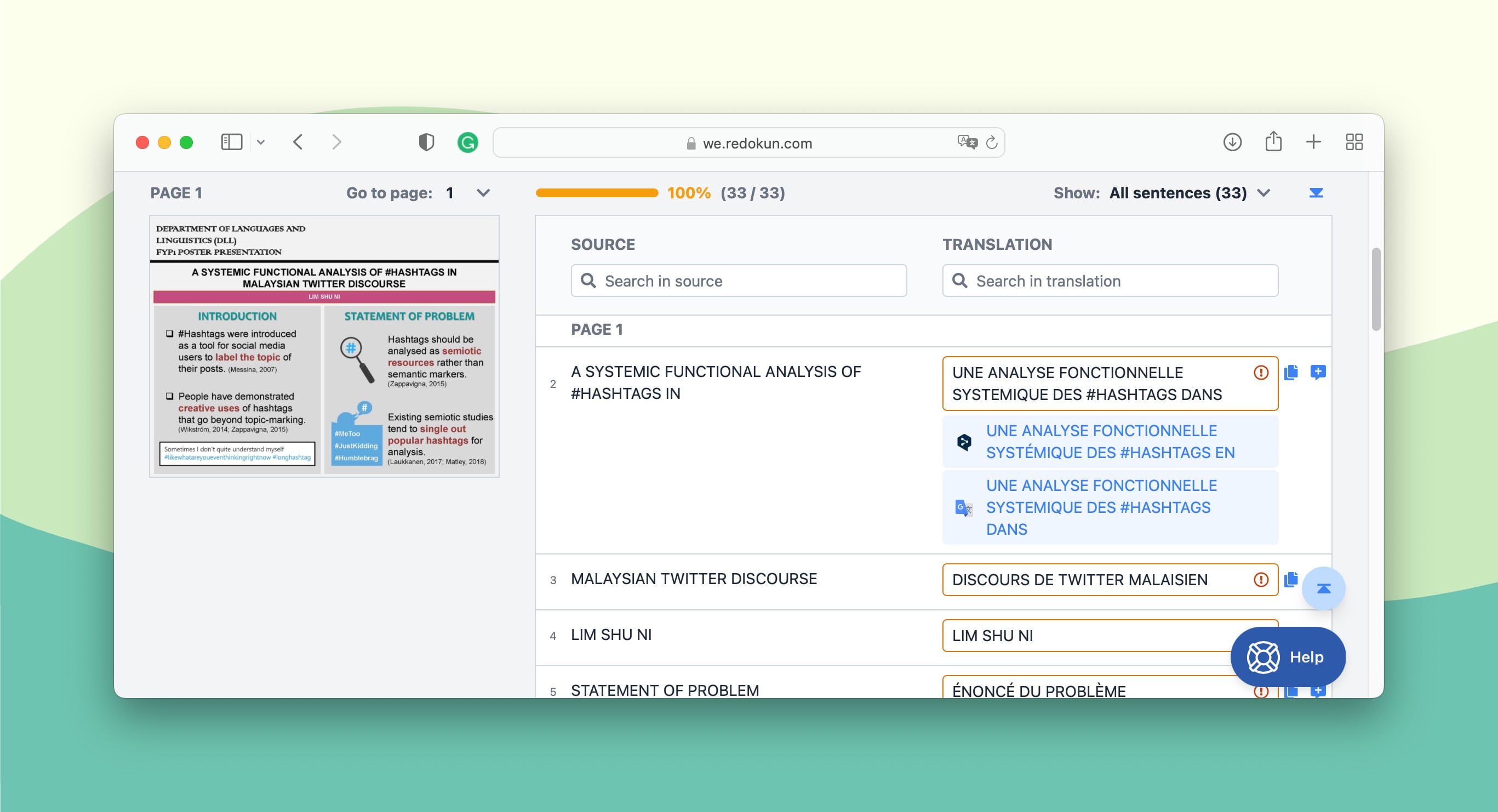The image size is (1498, 812).
Task: Select the first AI suggestion for sentence 2
Action: pos(1109,441)
